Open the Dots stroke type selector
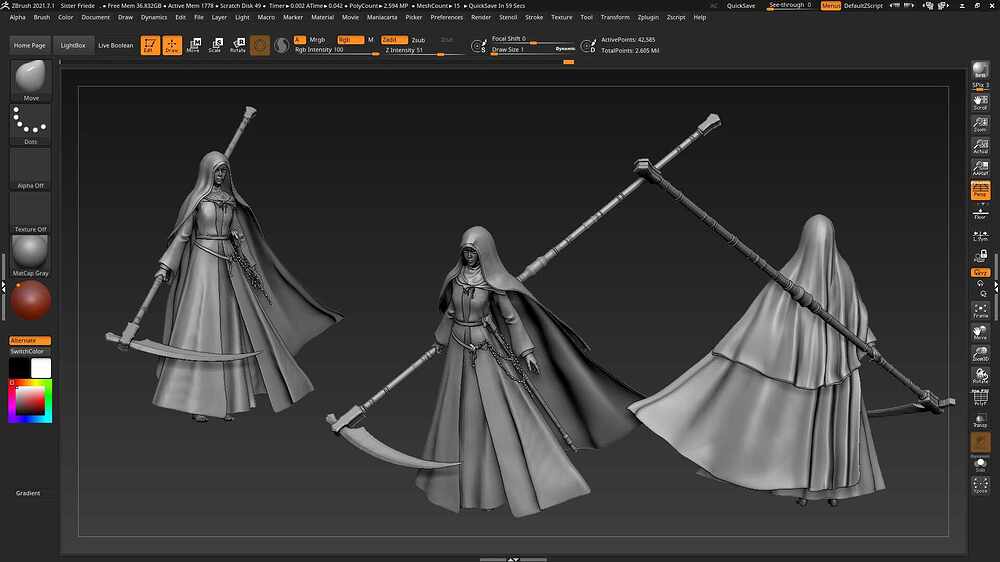Screen dimensions: 1000x562 click(x=31, y=124)
